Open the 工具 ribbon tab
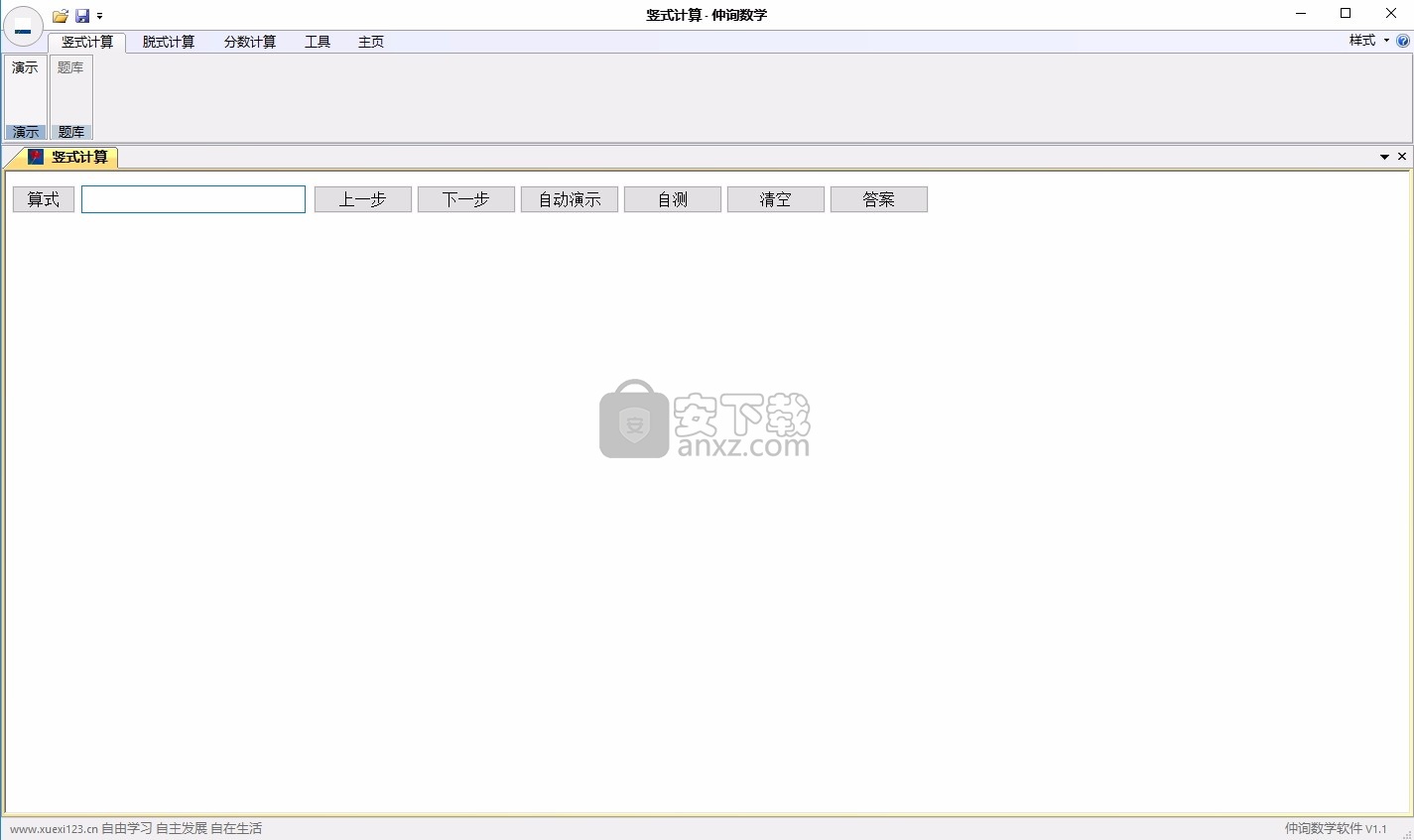Screen dimensions: 1414x840 [x=318, y=42]
